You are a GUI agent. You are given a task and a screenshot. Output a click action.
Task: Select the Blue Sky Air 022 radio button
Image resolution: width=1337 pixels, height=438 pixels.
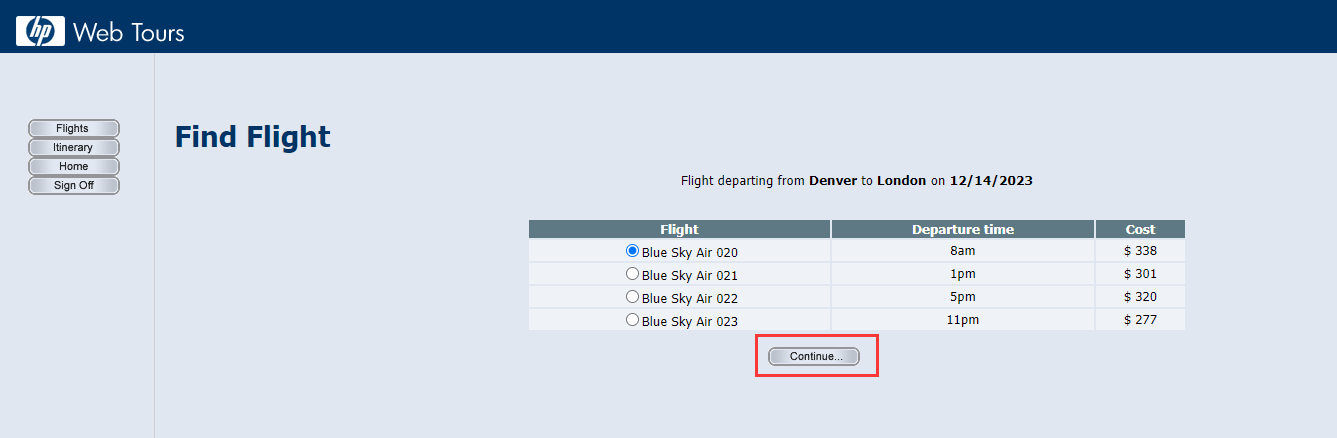click(632, 297)
